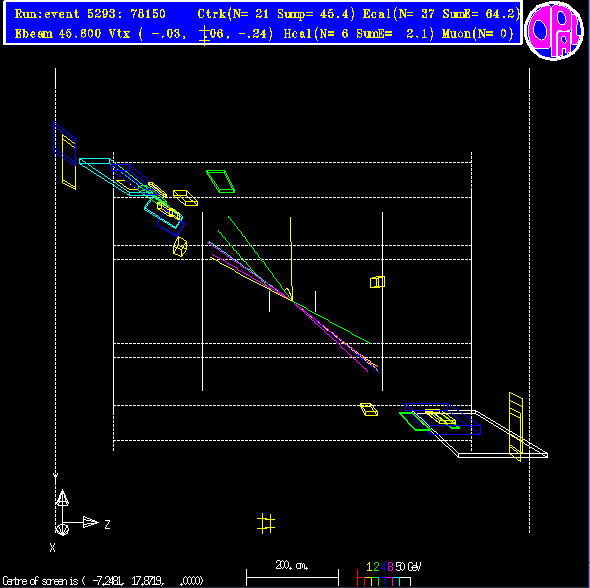Click the OPAL logo in corner
The image size is (590, 588).
coord(554,30)
